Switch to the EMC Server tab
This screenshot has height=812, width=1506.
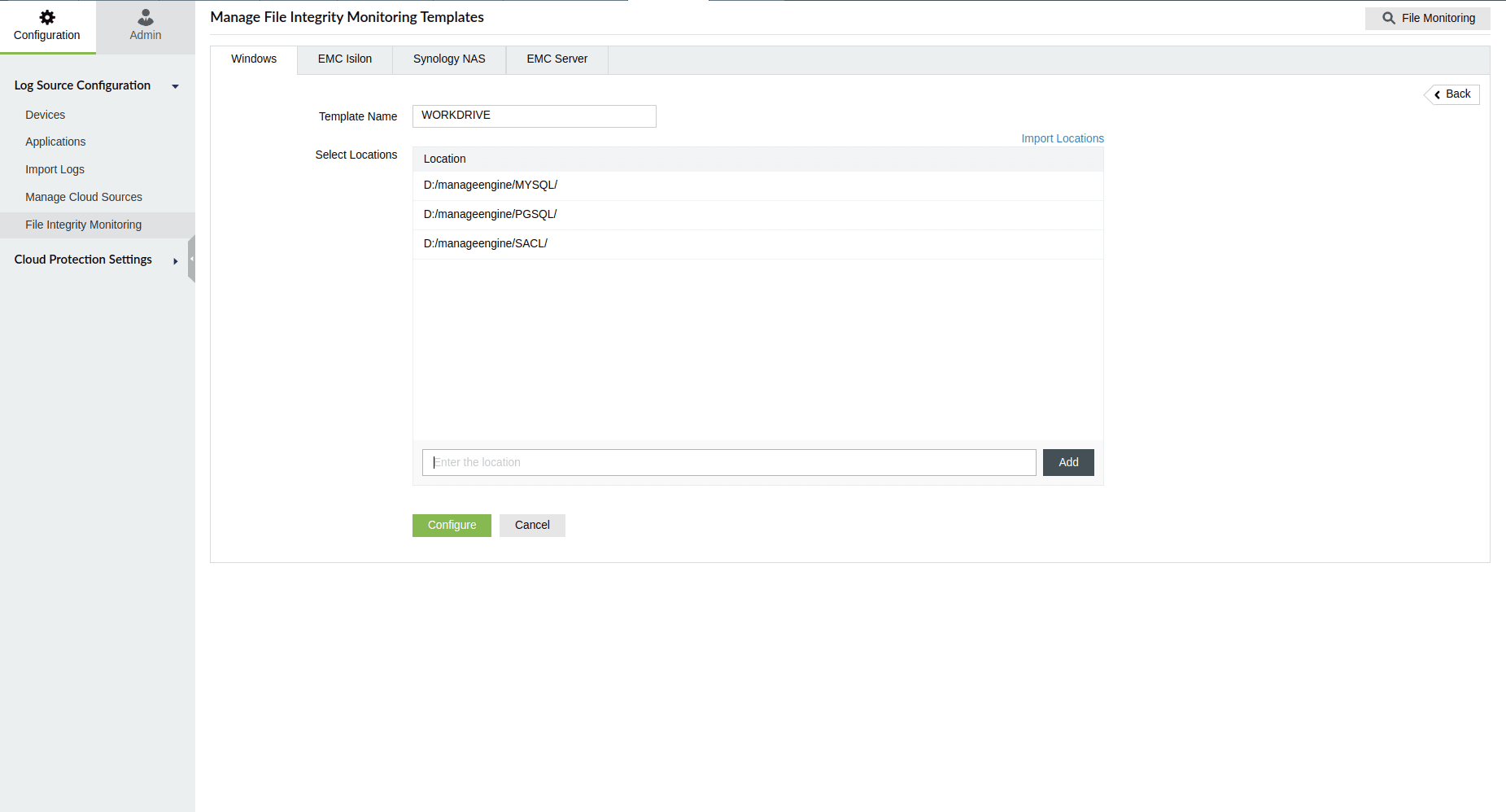click(x=557, y=59)
